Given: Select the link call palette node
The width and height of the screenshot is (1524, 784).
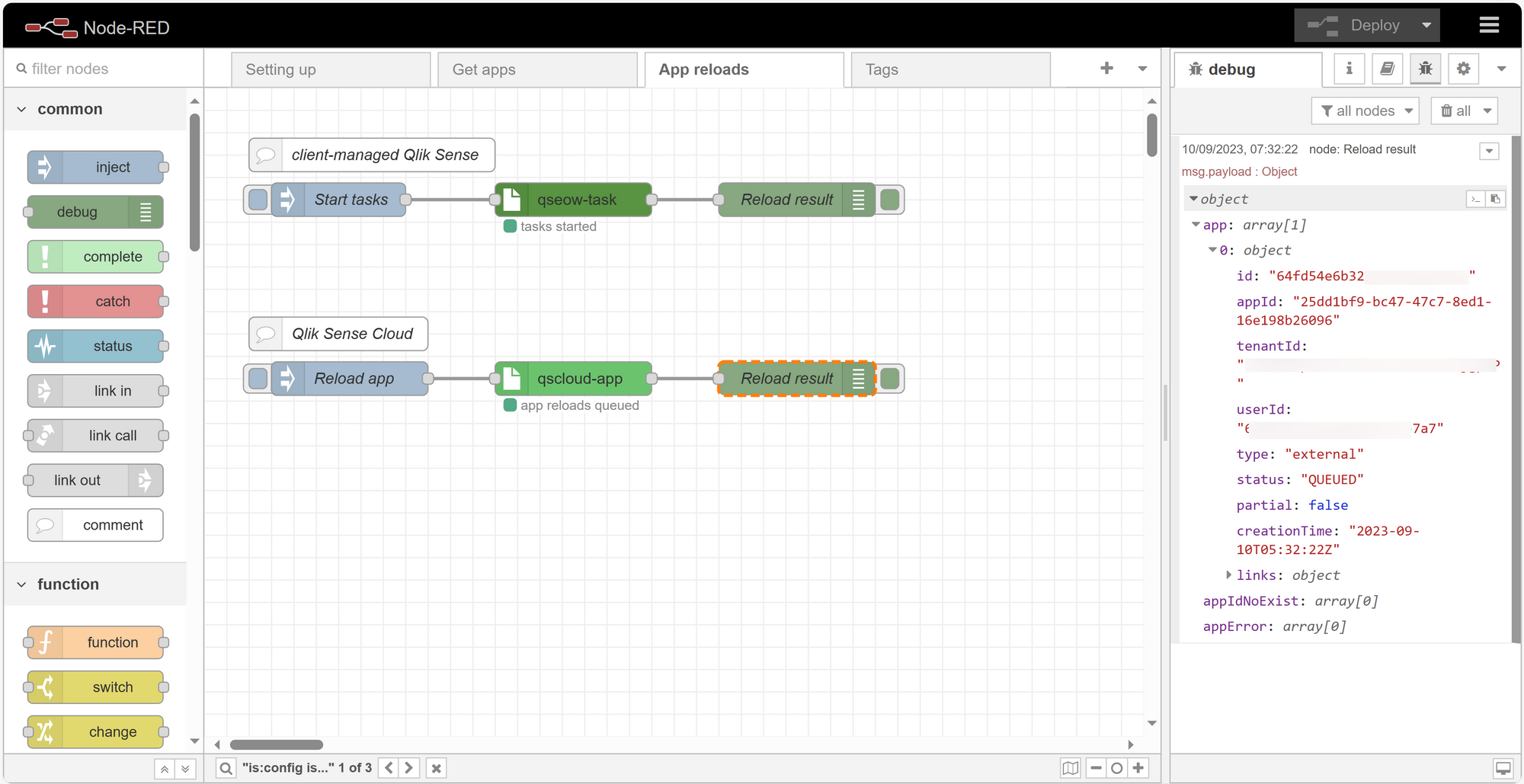Looking at the screenshot, I should [96, 436].
